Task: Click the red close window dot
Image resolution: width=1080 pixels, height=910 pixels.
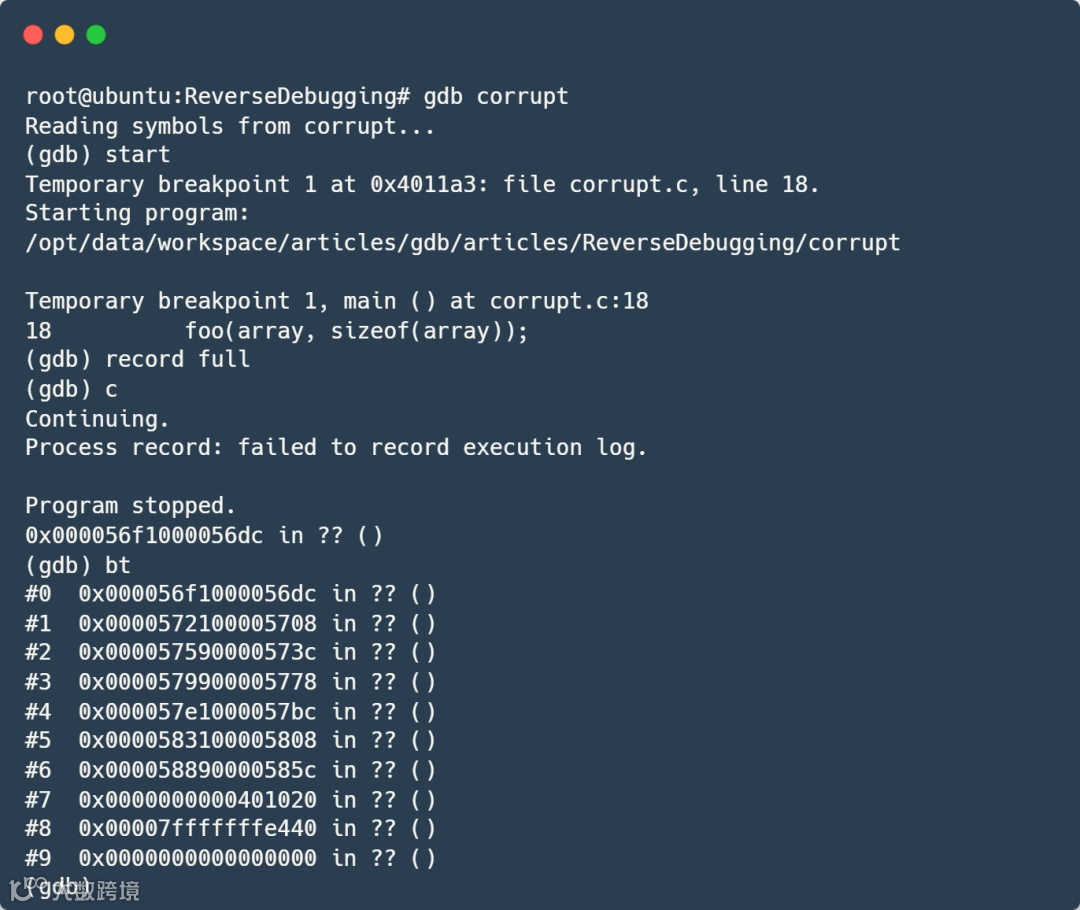Action: tap(33, 35)
